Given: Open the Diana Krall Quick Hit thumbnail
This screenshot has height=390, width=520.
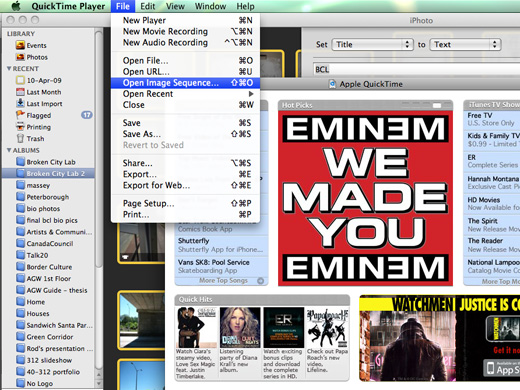Looking at the screenshot, I should coord(240,327).
